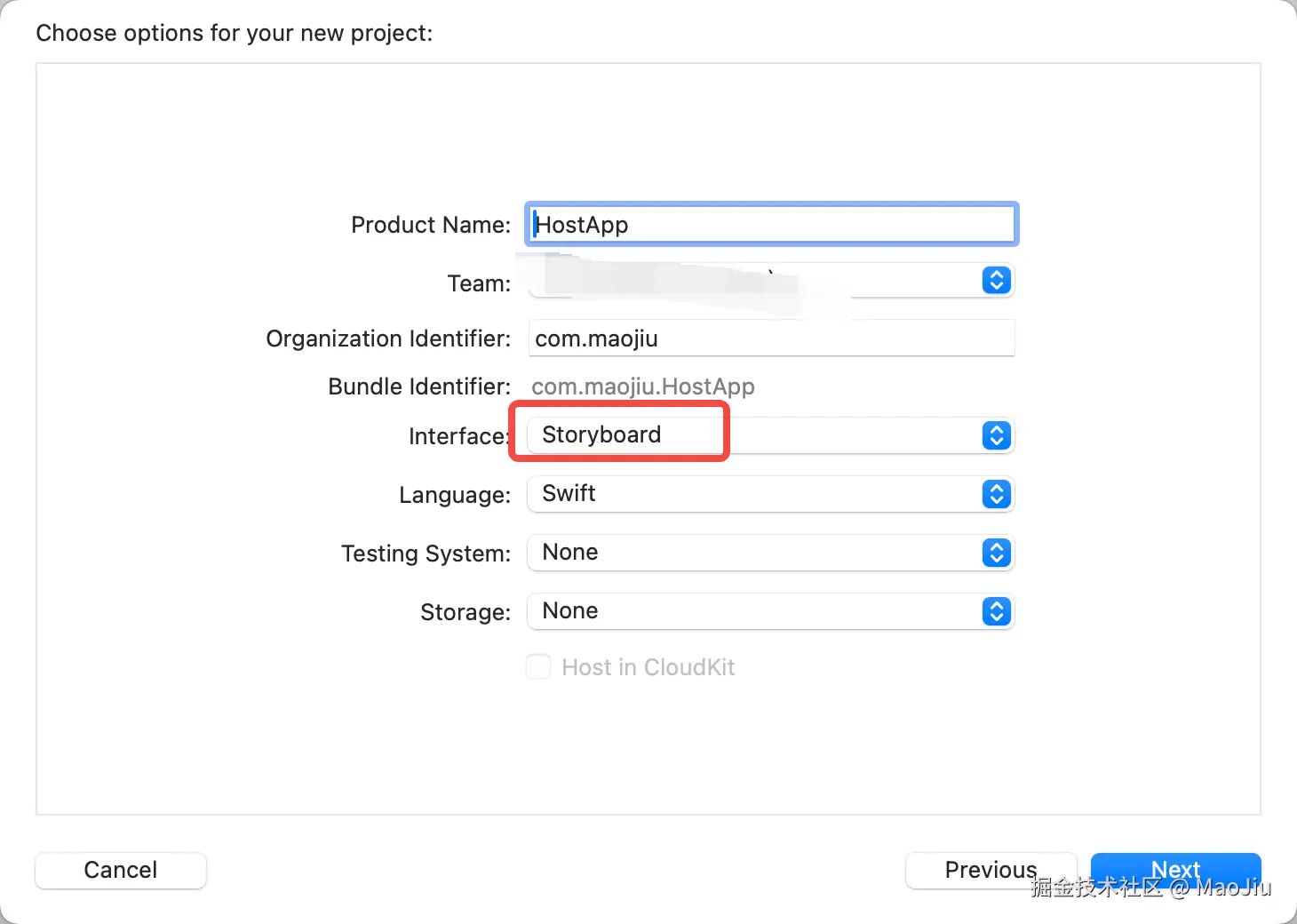The height and width of the screenshot is (924, 1297).
Task: Open Language dropdown showing Swift
Action: pos(755,494)
